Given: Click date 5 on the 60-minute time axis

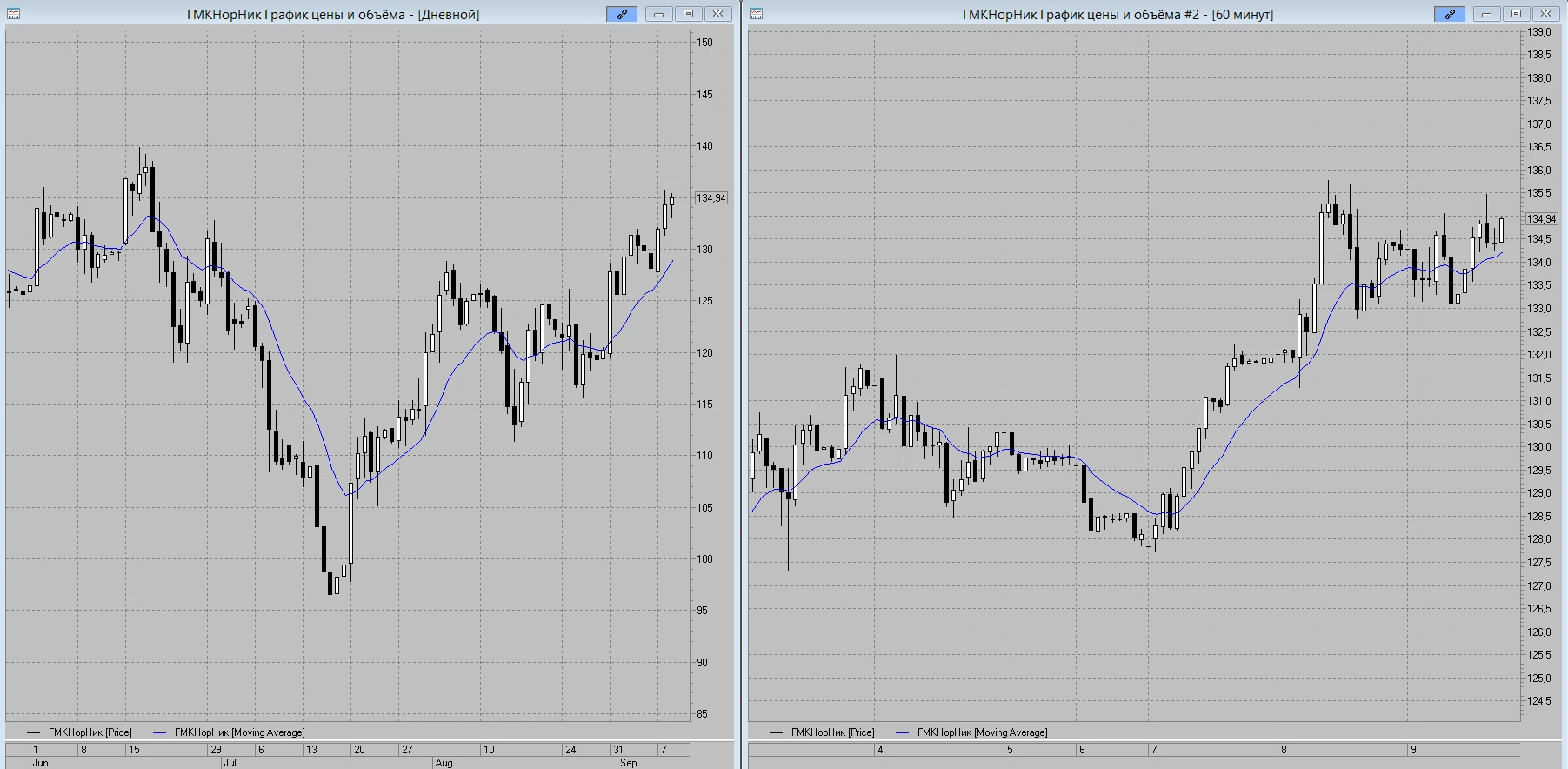Looking at the screenshot, I should pos(1010,750).
